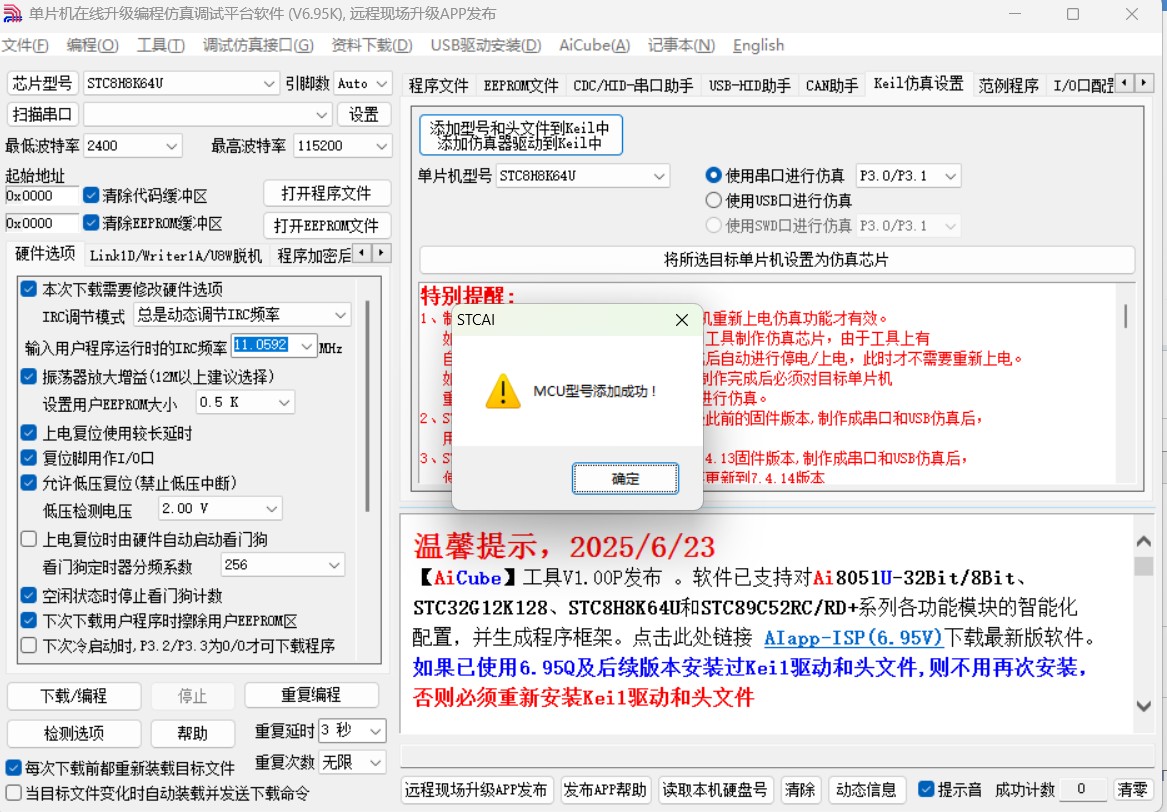Click 打开EEPROM文件 button
Image resolution: width=1167 pixels, height=812 pixels.
click(326, 226)
